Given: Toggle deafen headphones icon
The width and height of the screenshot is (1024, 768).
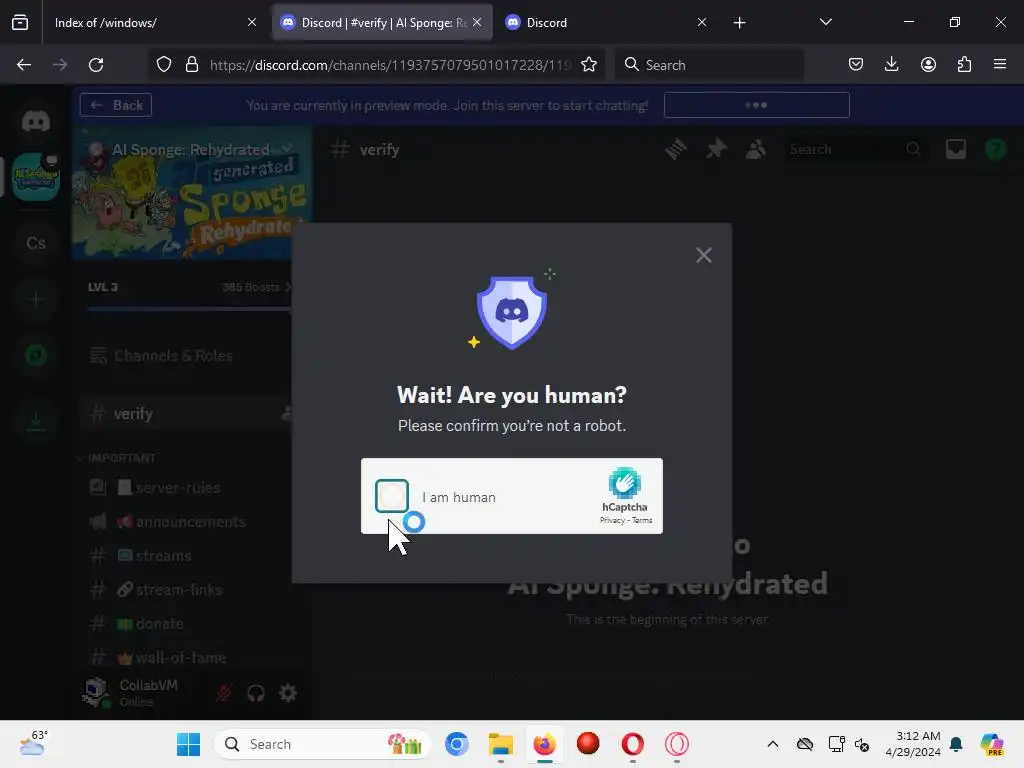Looking at the screenshot, I should coord(256,693).
